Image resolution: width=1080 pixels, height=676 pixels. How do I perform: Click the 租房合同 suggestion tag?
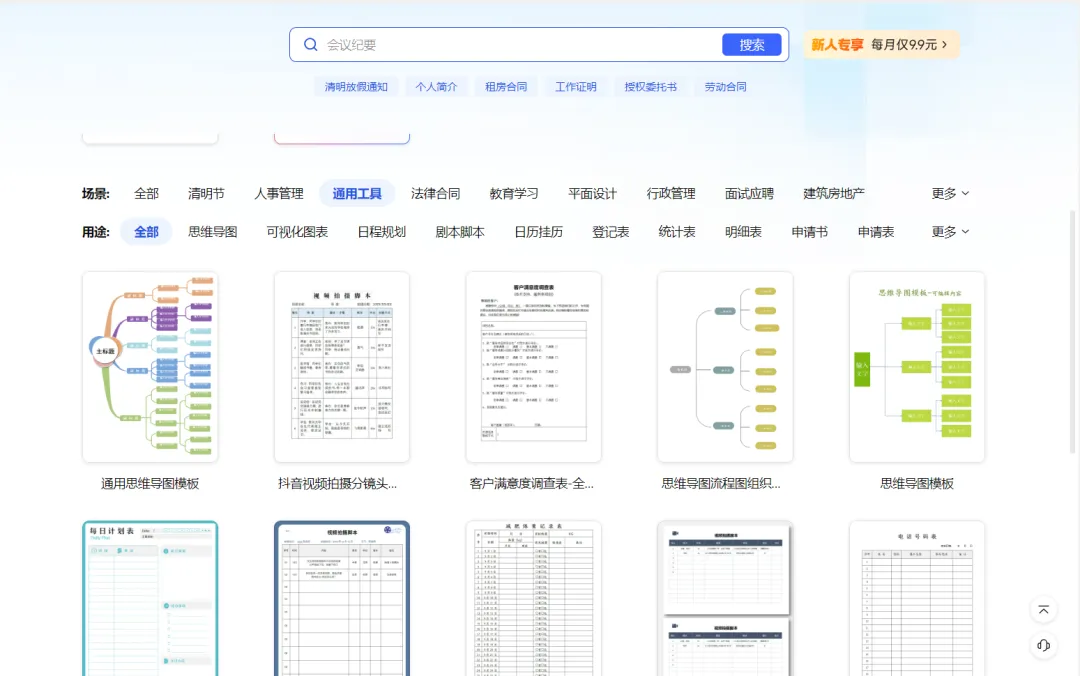506,87
